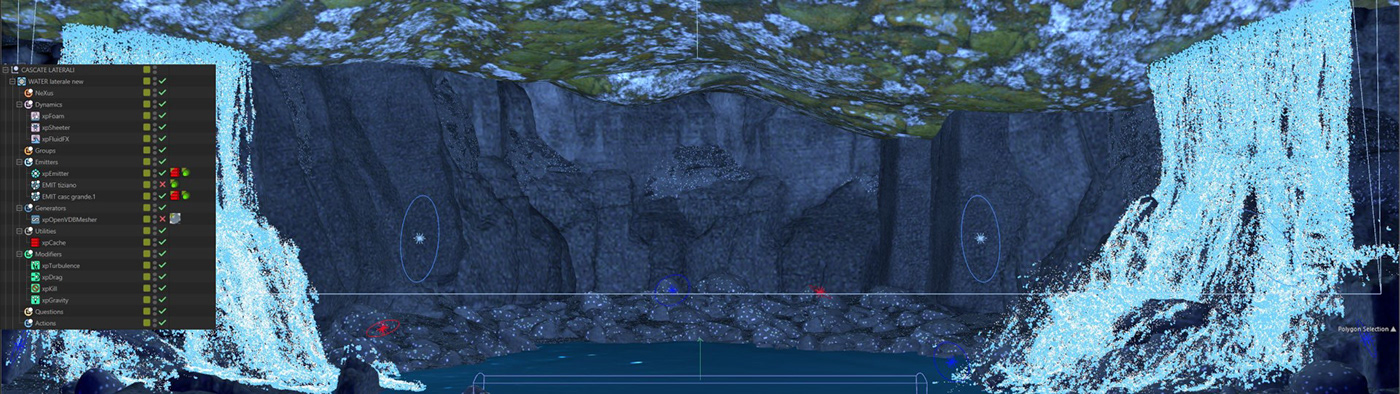This screenshot has height=394, width=1400.
Task: Click the material tag on xpOpenVDBMesher
Action: pos(175,219)
